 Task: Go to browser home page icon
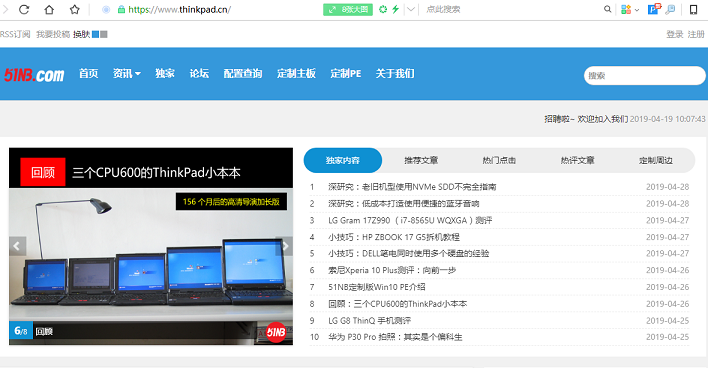coord(49,9)
